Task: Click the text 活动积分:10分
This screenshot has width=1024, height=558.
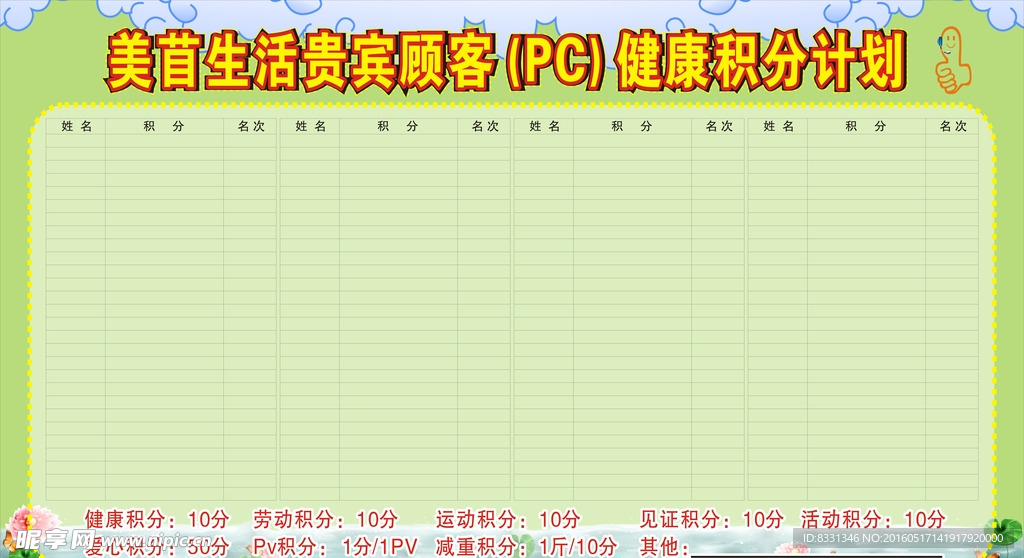Action: [x=873, y=519]
